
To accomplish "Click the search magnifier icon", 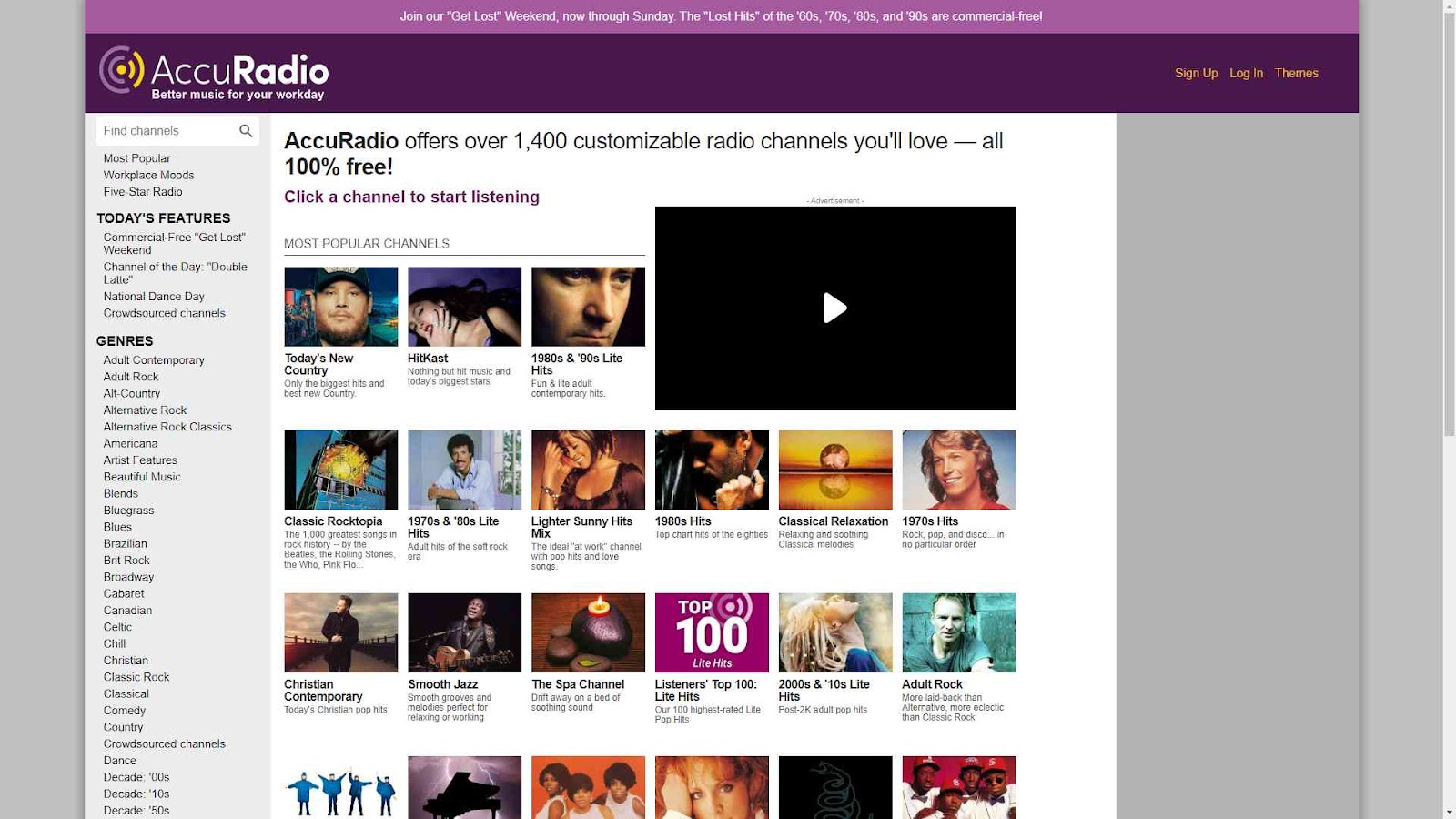I will click(246, 131).
